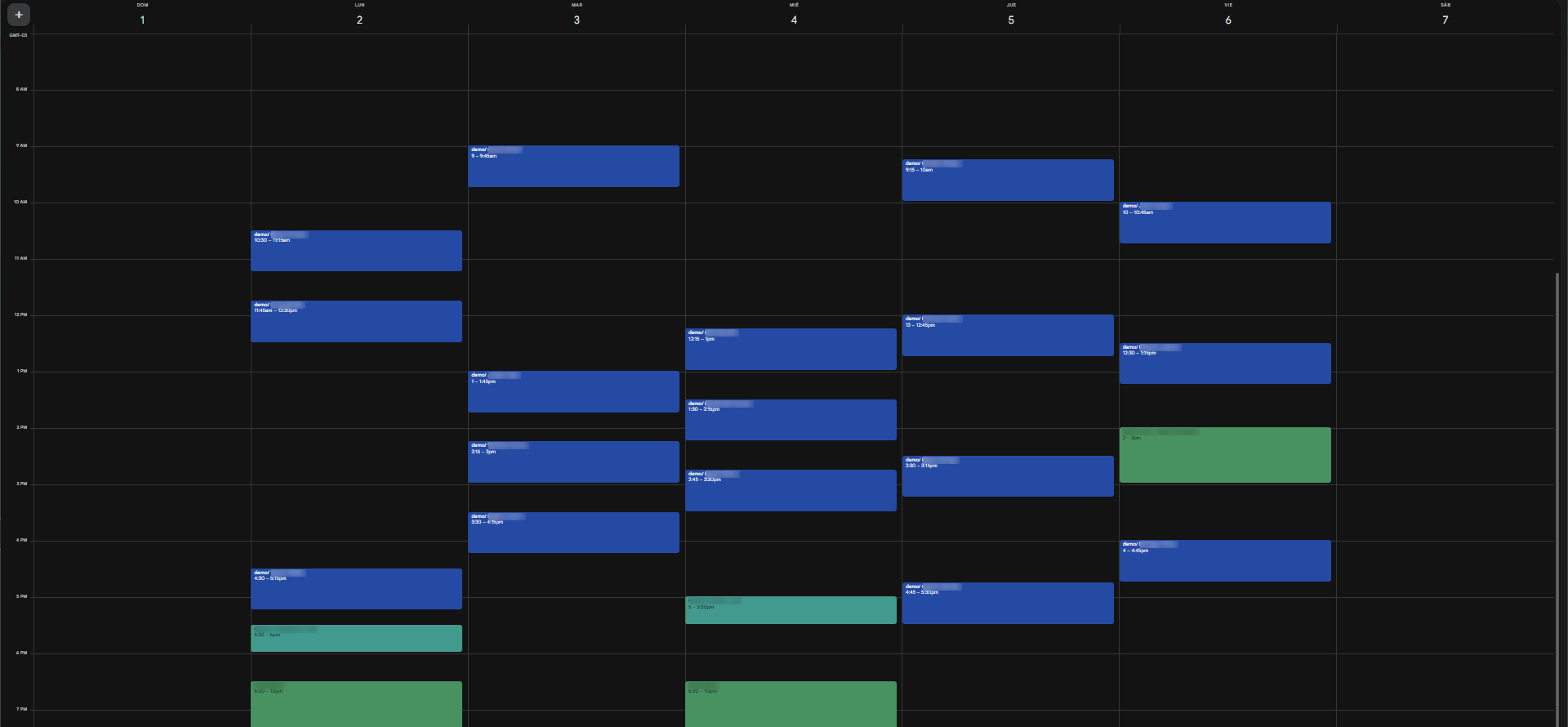The width and height of the screenshot is (1568, 727).
Task: Open Tuesday demo event 9 – 9:45am
Action: (x=573, y=166)
